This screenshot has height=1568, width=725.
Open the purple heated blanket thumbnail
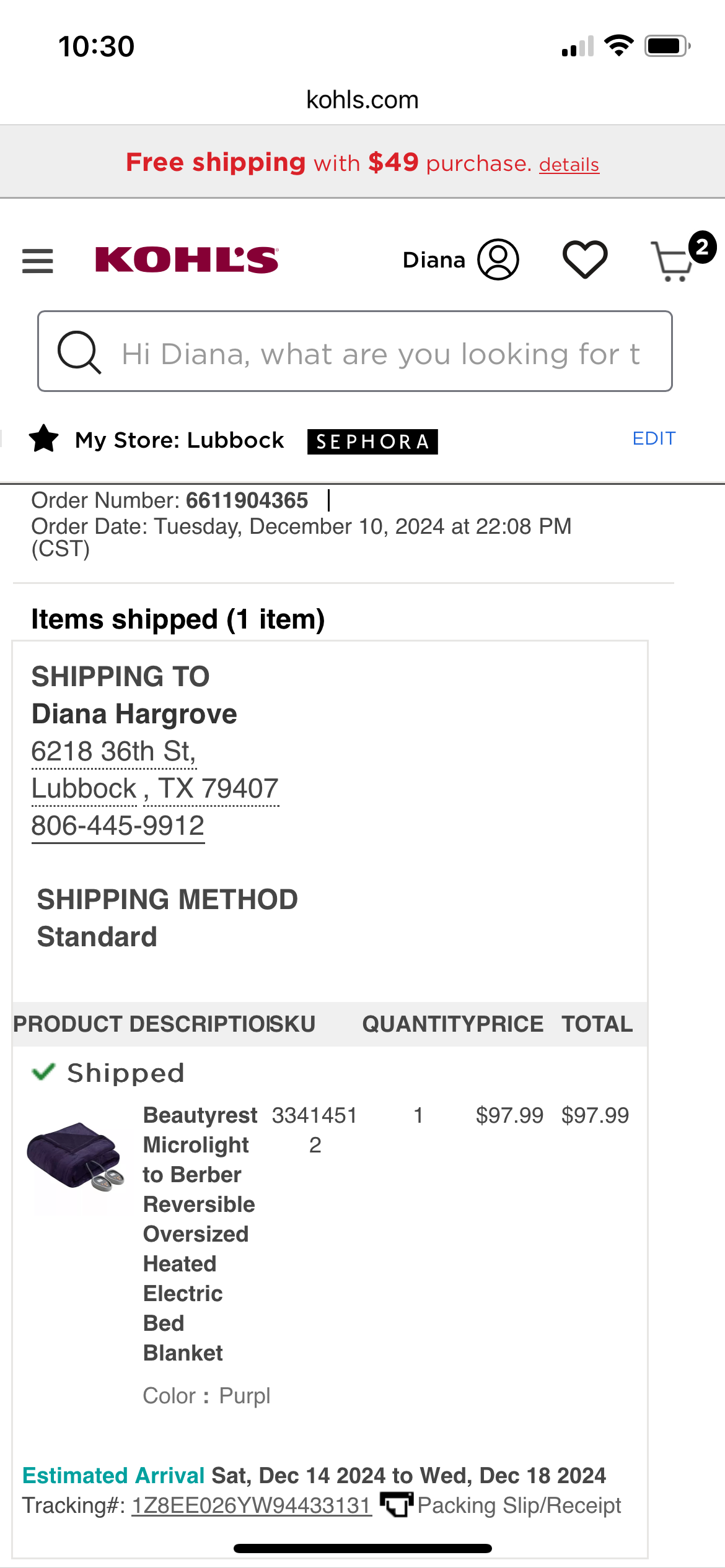pos(76,1156)
